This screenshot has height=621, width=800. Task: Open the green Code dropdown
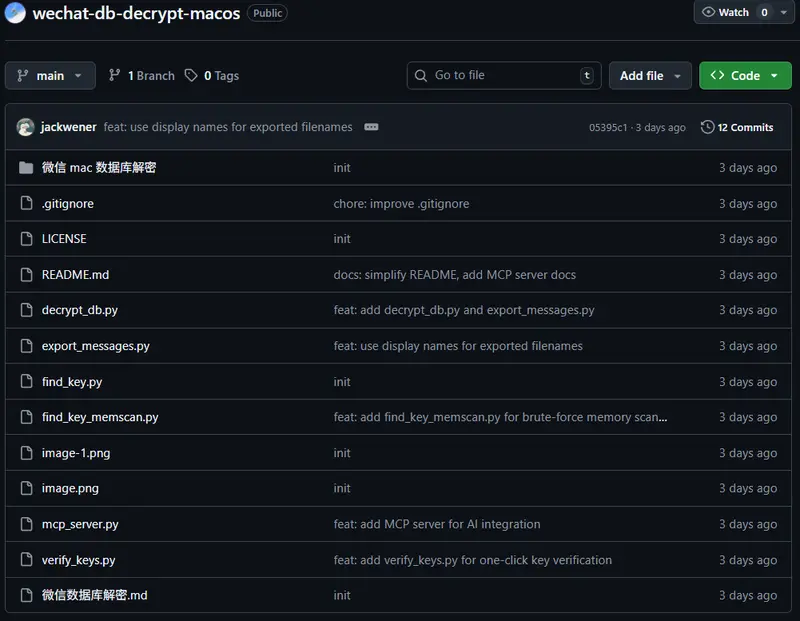pyautogui.click(x=745, y=75)
